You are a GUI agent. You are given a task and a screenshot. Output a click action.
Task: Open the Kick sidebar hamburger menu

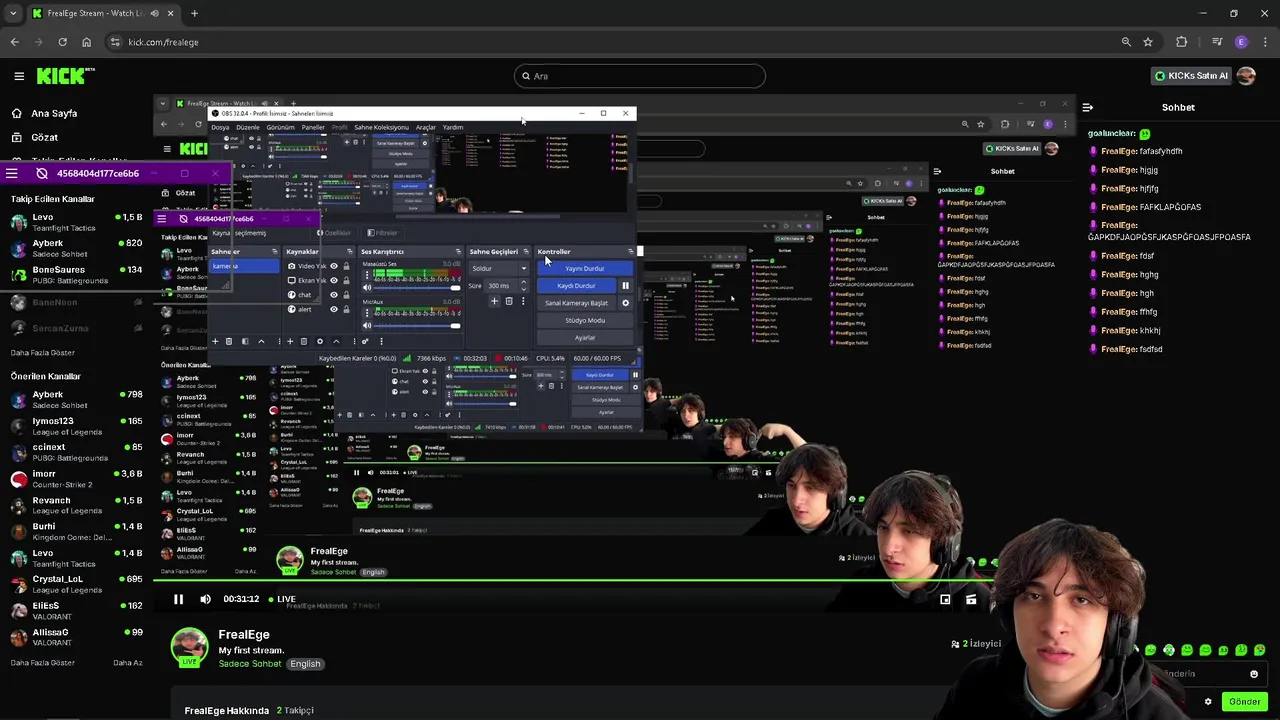19,76
